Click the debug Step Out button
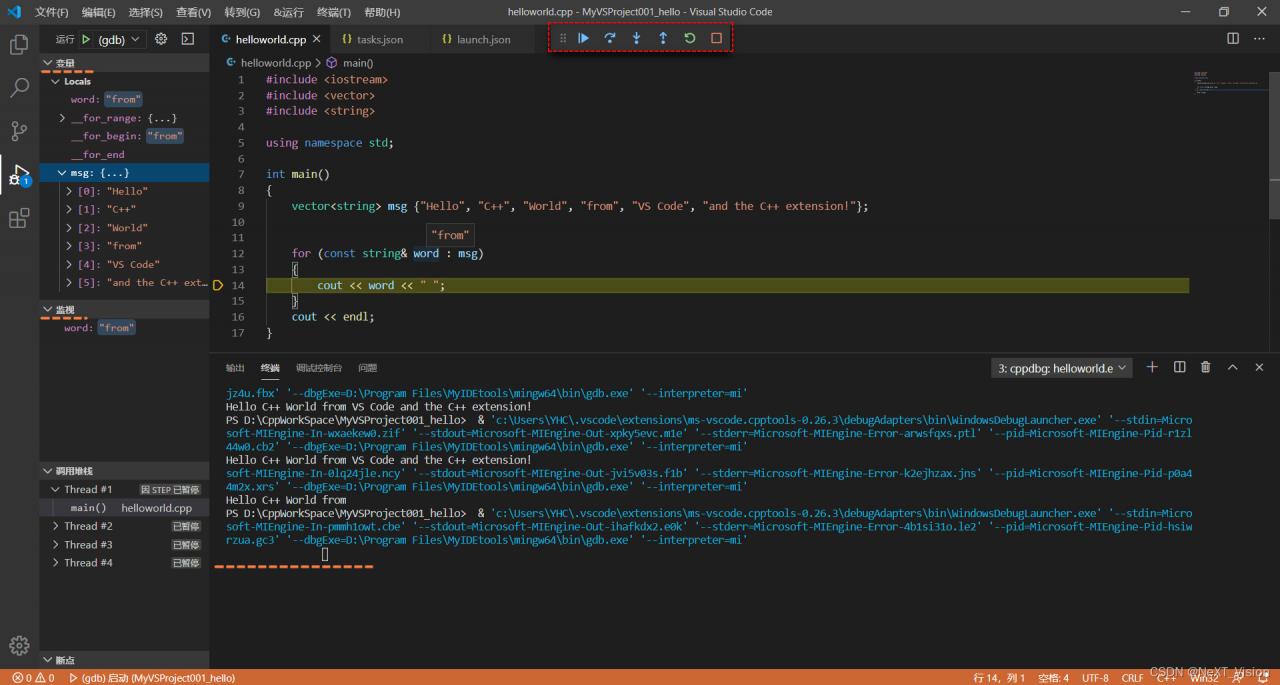Screen dimensions: 1280x685 662,38
